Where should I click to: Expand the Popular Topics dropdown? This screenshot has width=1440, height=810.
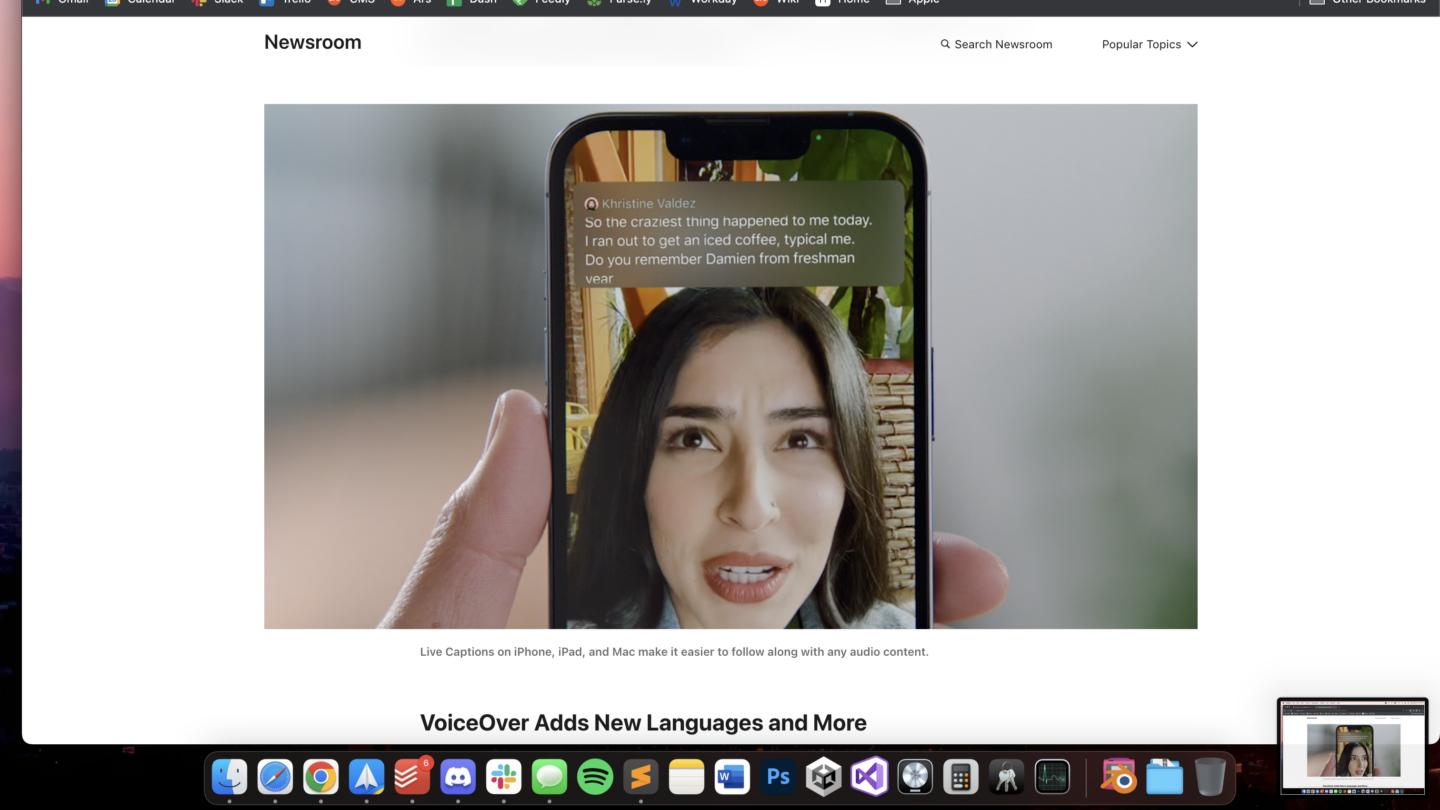(x=1148, y=44)
